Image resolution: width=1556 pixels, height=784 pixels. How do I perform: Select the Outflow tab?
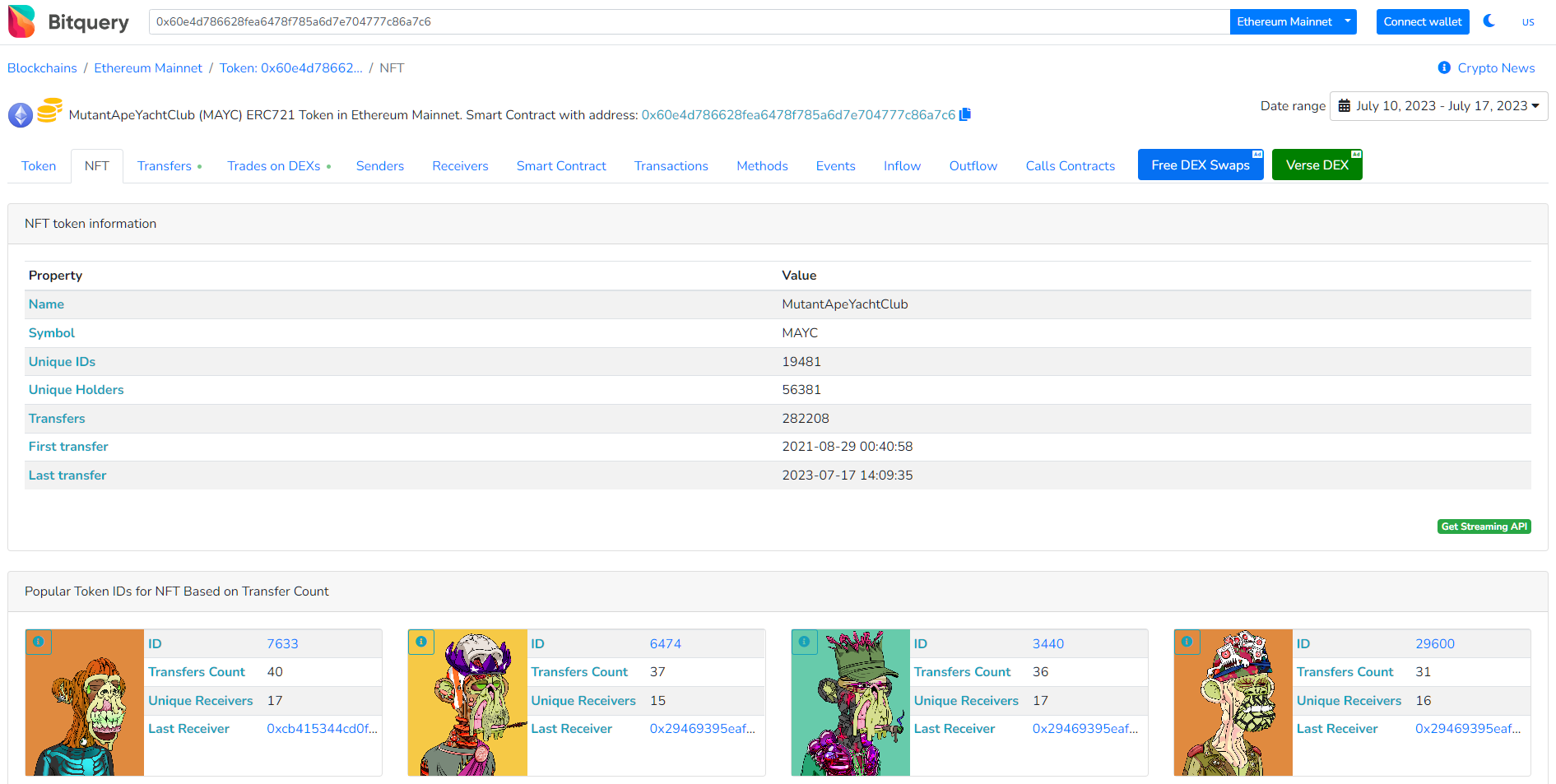[x=973, y=165]
